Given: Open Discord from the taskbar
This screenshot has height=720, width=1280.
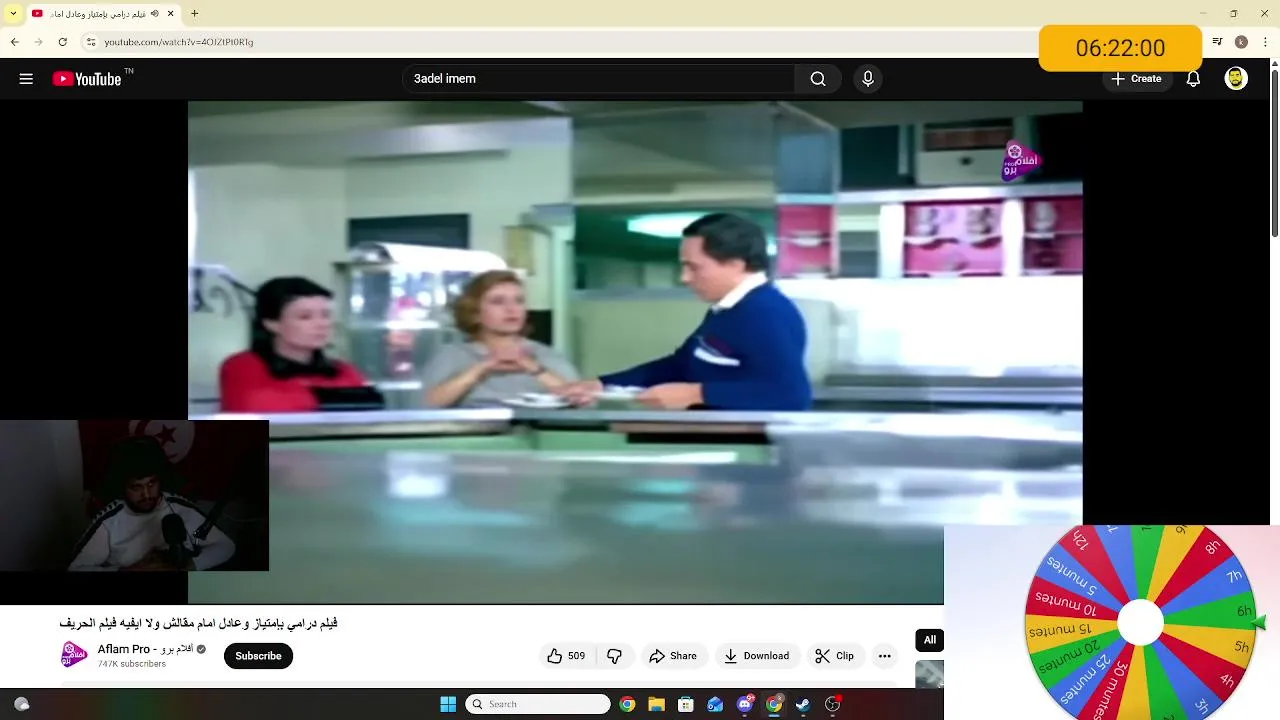Looking at the screenshot, I should (745, 704).
